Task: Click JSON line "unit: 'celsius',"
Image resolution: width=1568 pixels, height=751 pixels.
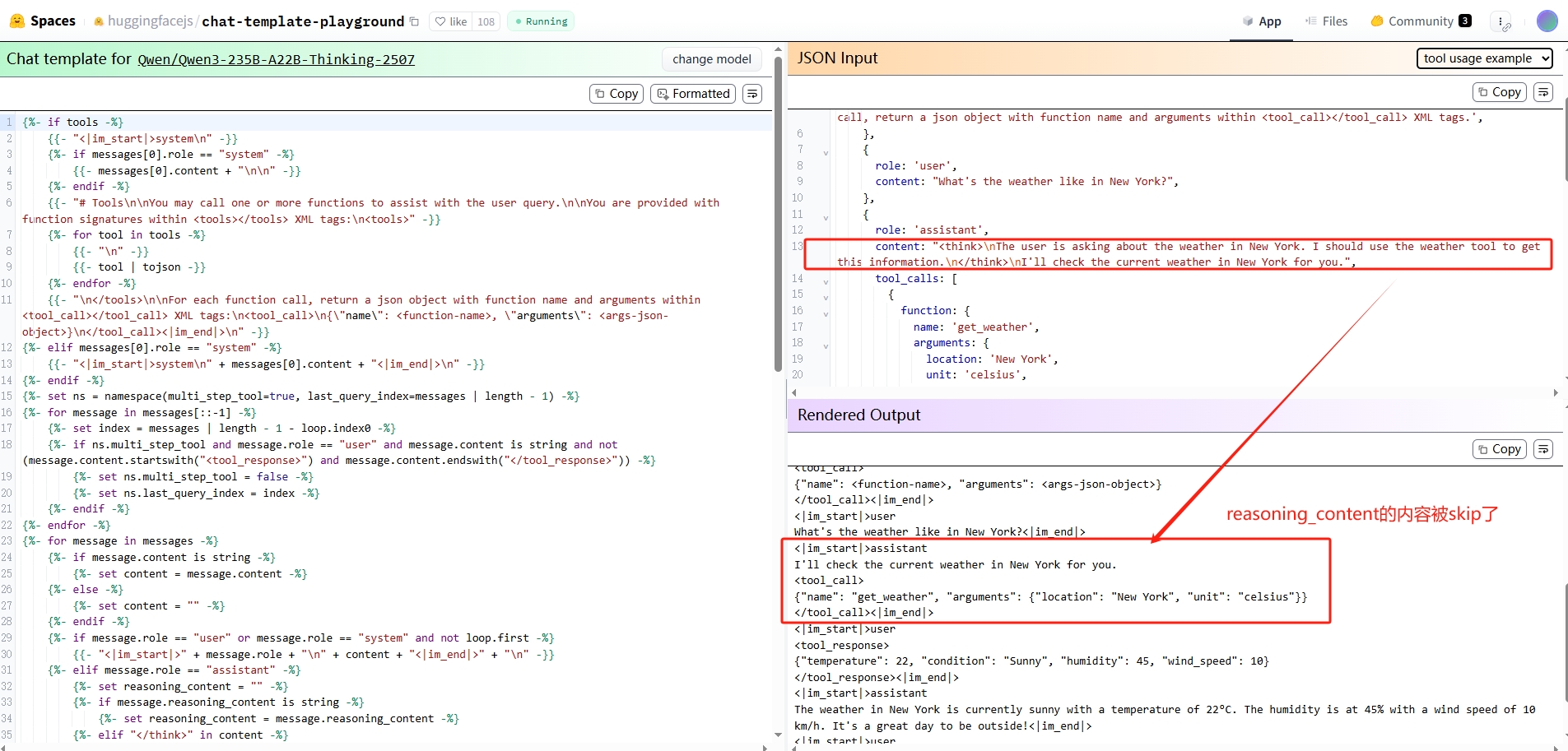Action: point(976,374)
